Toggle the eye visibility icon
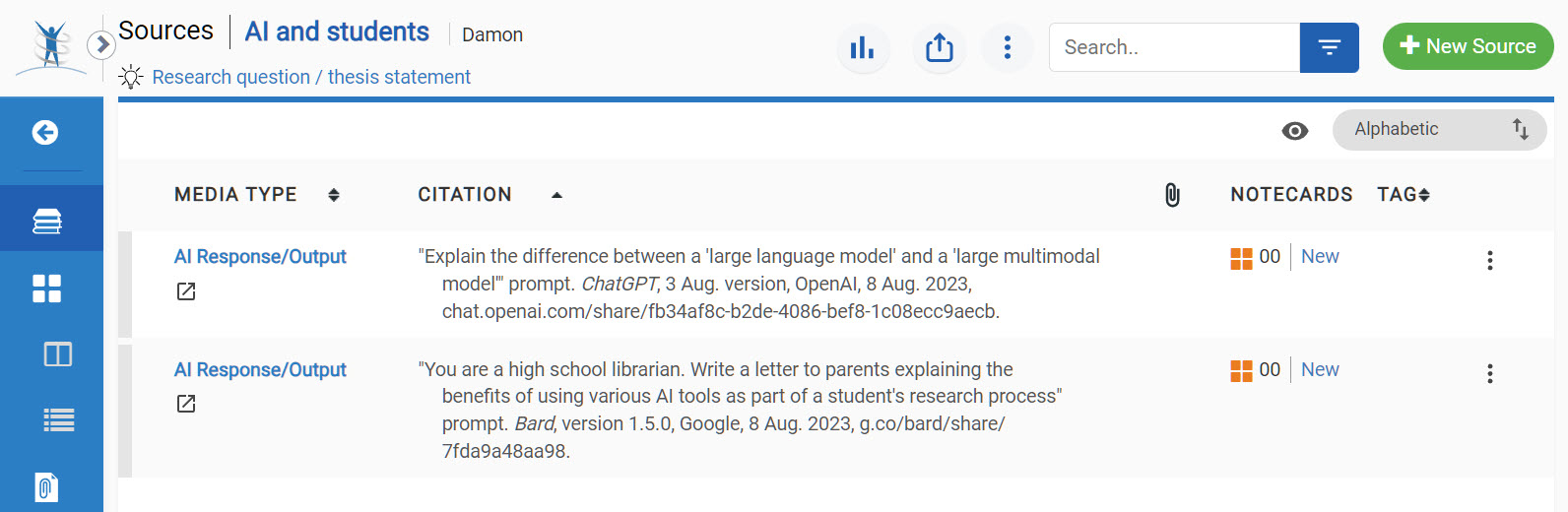1568x512 pixels. tap(1295, 131)
